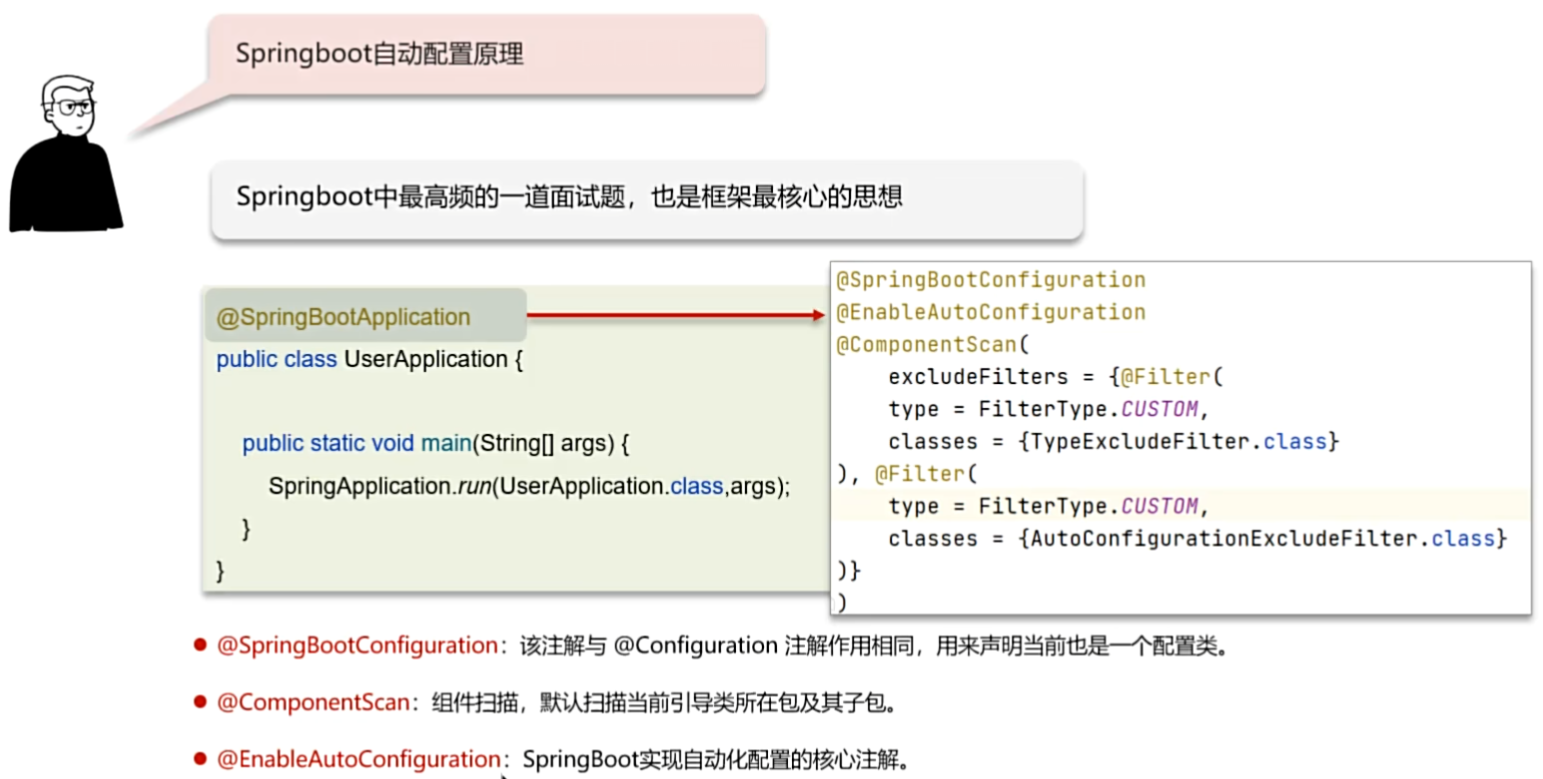This screenshot has height=779, width=1543.
Task: Click red '@ComponentScan' bullet label
Action: tap(313, 703)
